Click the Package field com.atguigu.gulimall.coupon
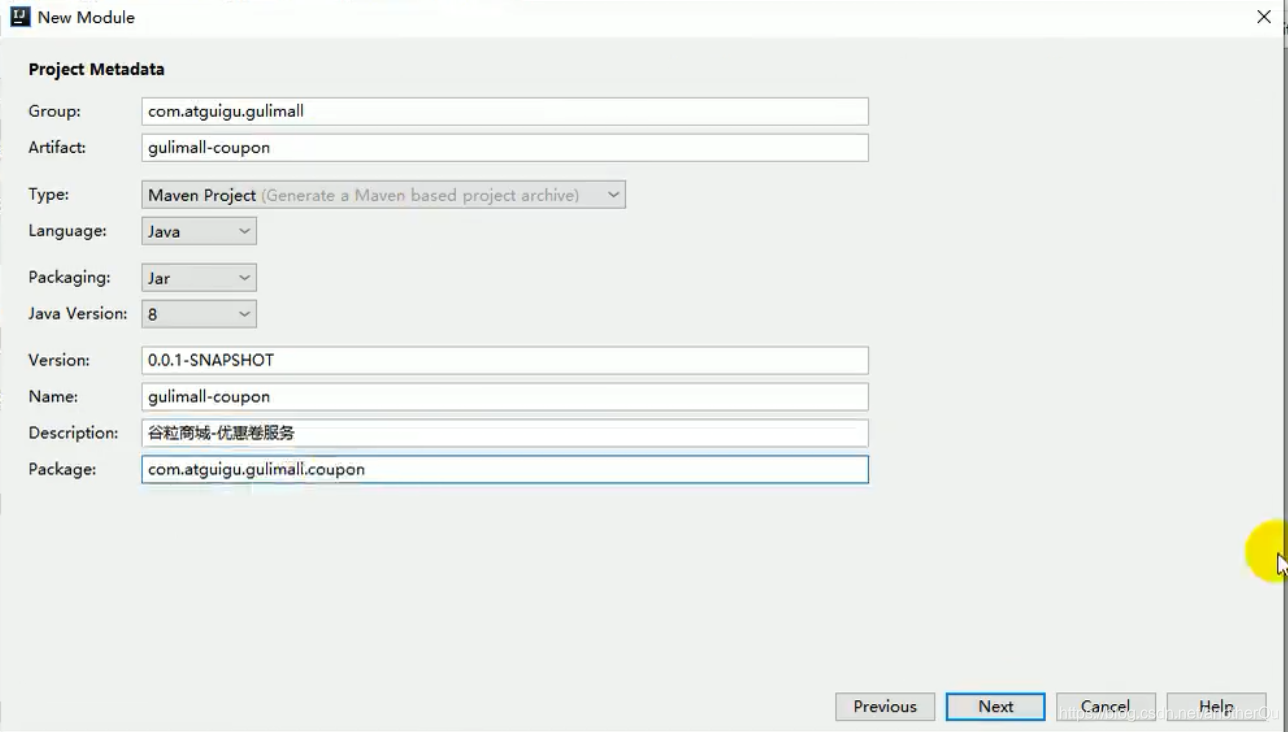Image resolution: width=1288 pixels, height=732 pixels. [505, 470]
